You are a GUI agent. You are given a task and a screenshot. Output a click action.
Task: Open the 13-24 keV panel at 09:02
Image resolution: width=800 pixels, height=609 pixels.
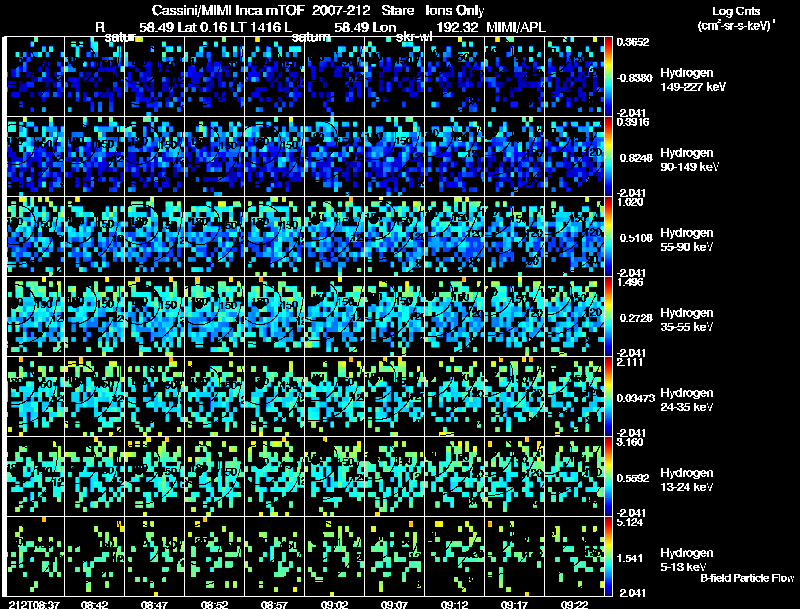335,477
